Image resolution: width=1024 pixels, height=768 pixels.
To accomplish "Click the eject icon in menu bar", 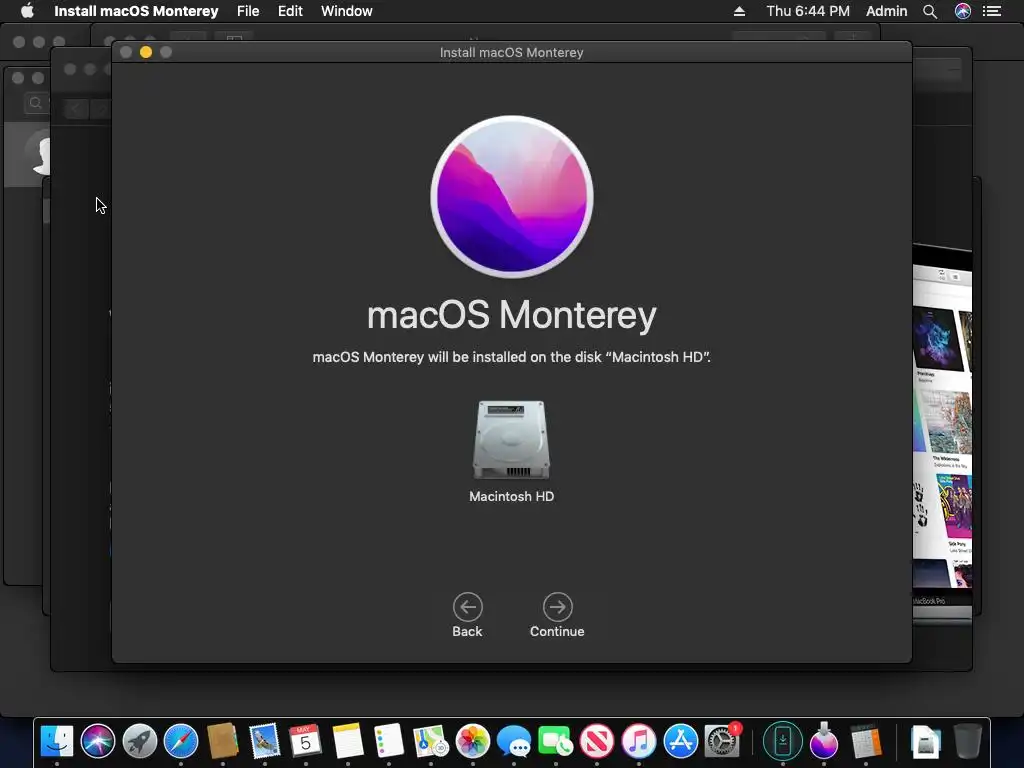I will coord(739,11).
